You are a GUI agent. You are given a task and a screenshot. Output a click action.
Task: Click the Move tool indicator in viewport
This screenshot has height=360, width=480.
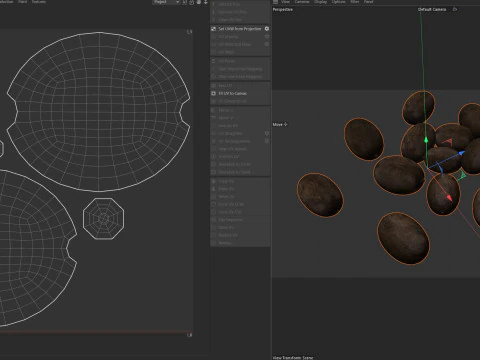click(280, 124)
